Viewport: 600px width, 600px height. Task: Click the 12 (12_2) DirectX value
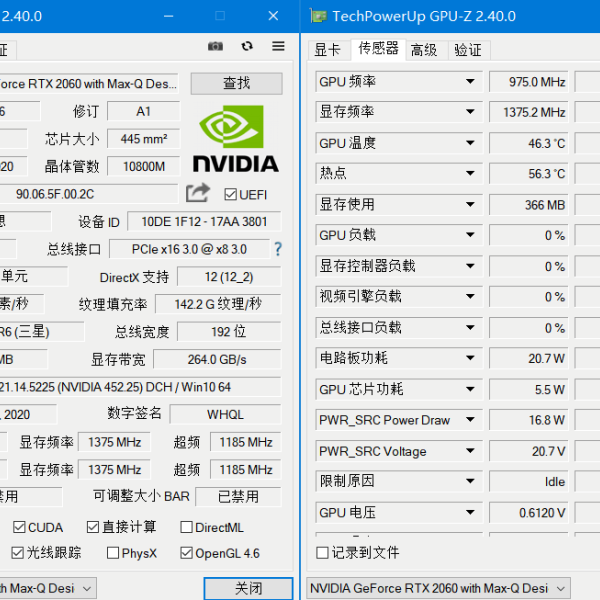click(229, 277)
